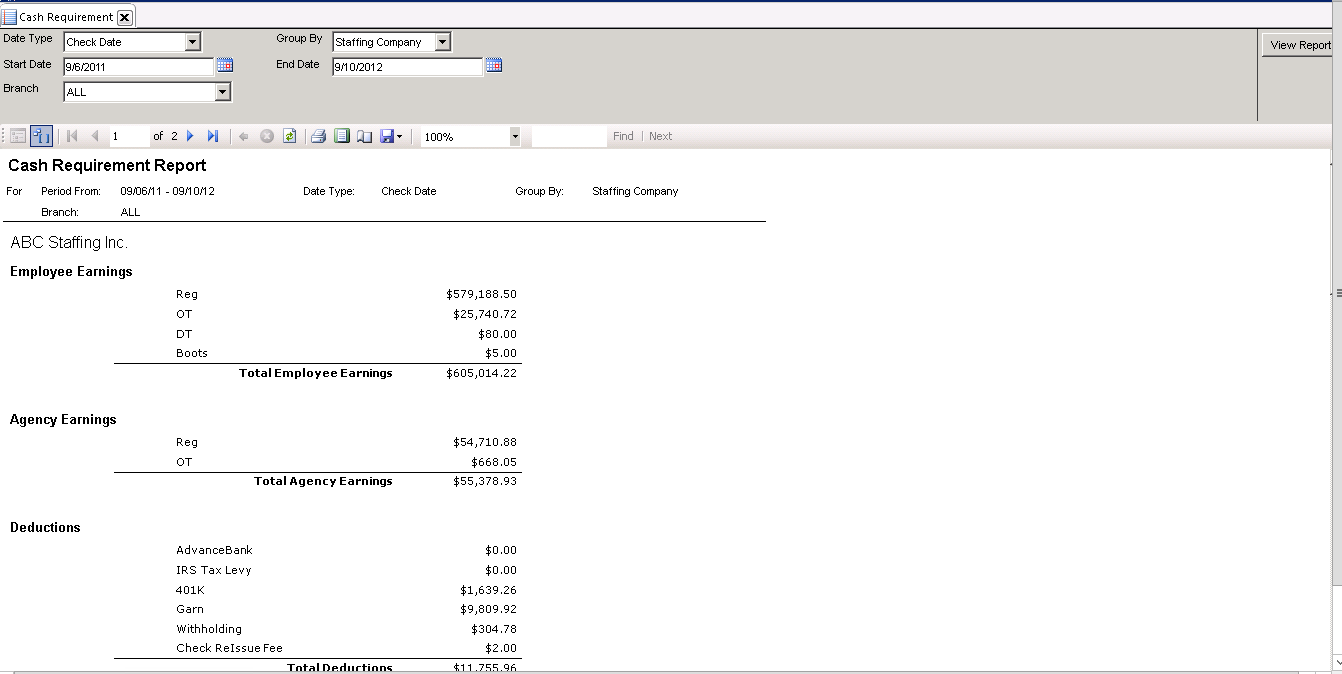The width and height of the screenshot is (1342, 674).
Task: Click back to parent report arrow
Action: click(244, 136)
